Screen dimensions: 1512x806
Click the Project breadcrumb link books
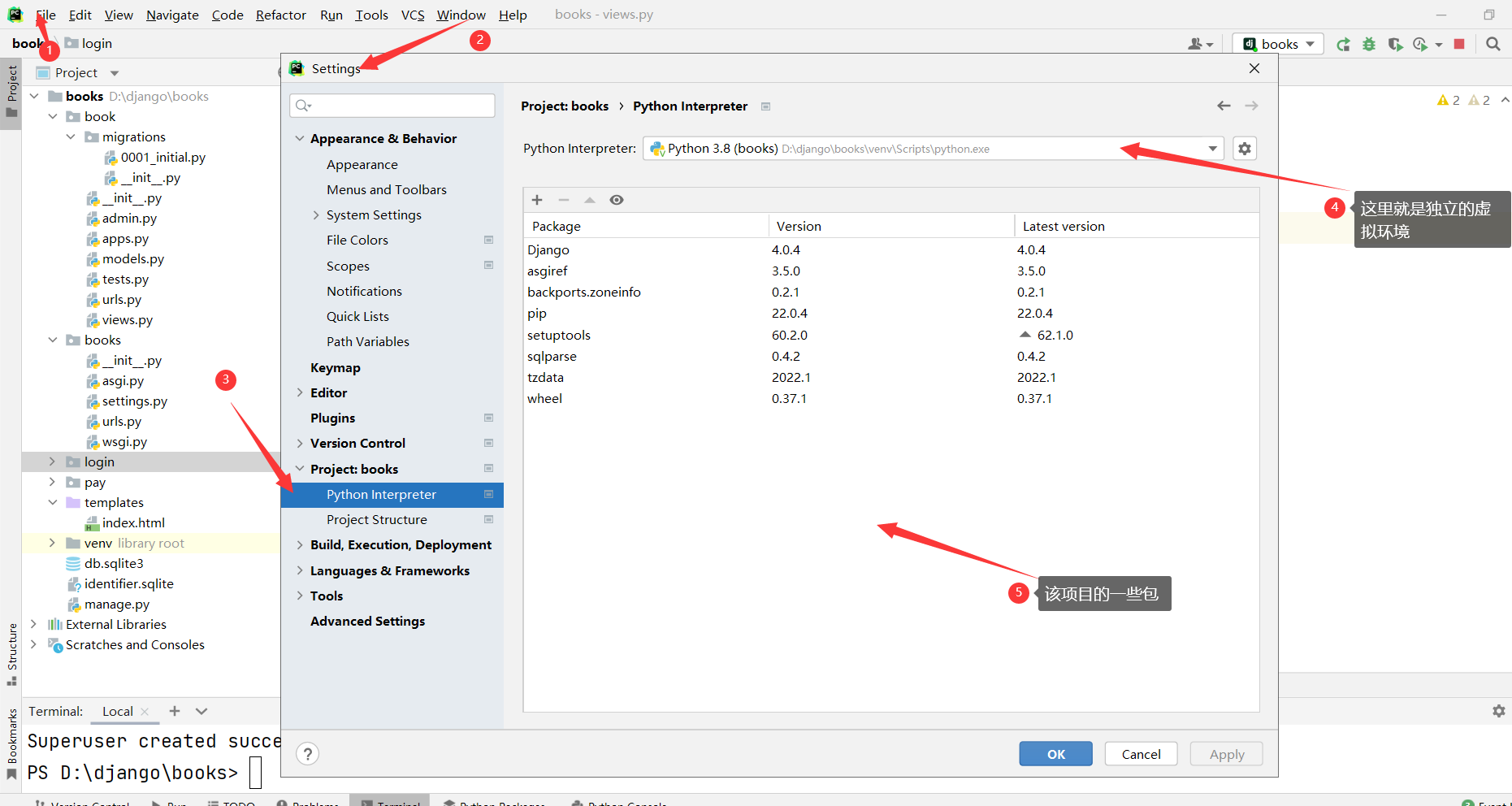point(565,106)
